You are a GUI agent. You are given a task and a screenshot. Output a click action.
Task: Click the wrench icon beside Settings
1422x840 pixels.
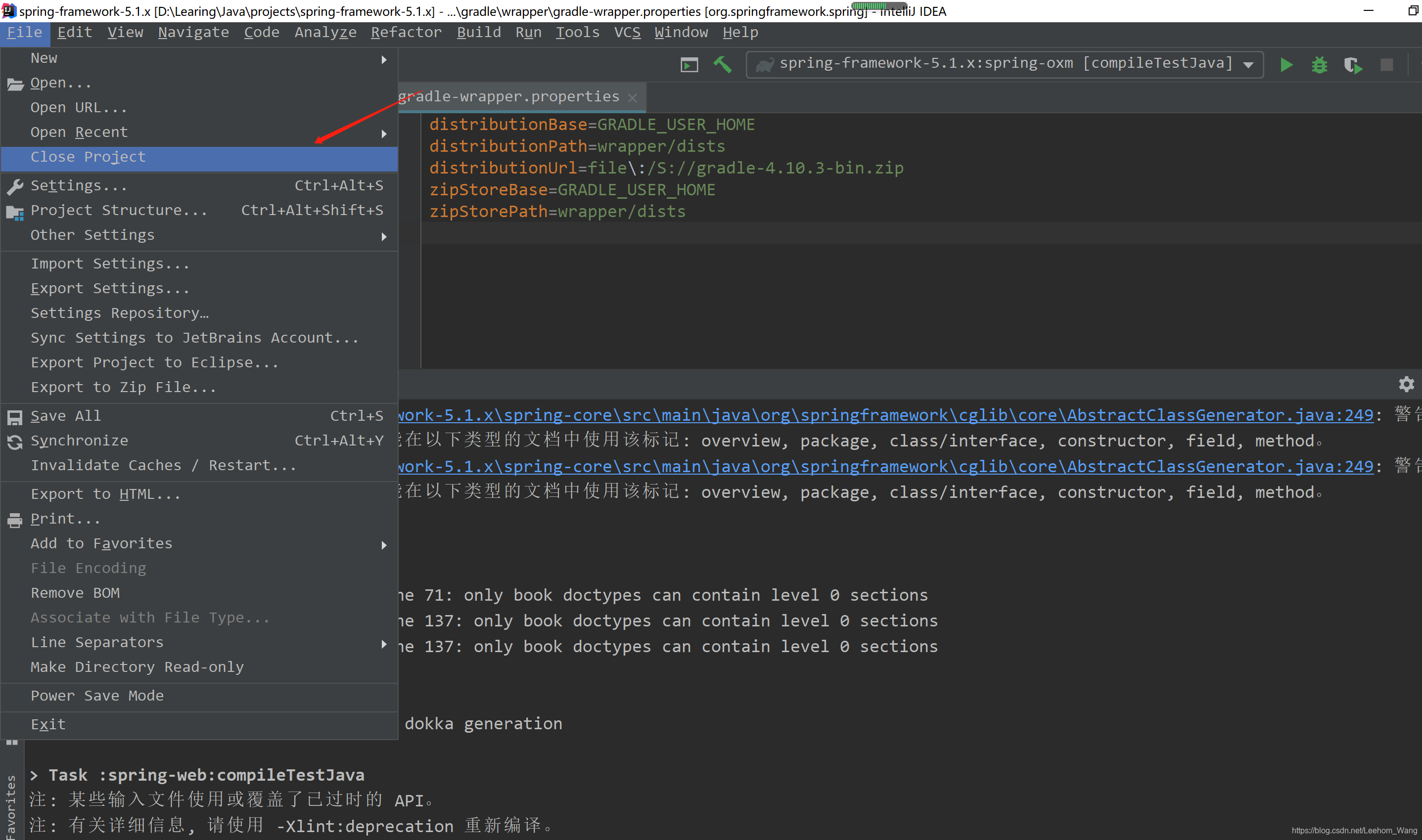(x=15, y=186)
